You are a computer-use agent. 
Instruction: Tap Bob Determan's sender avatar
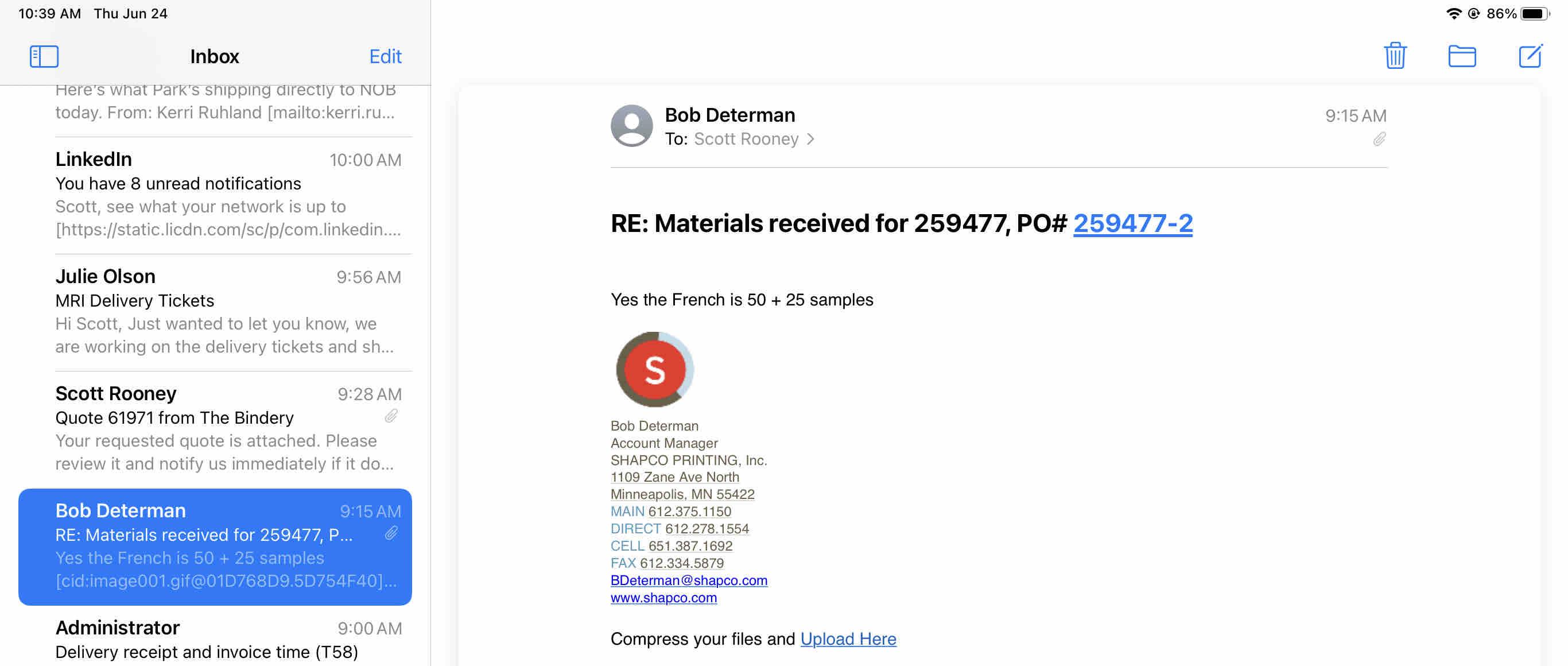[631, 126]
